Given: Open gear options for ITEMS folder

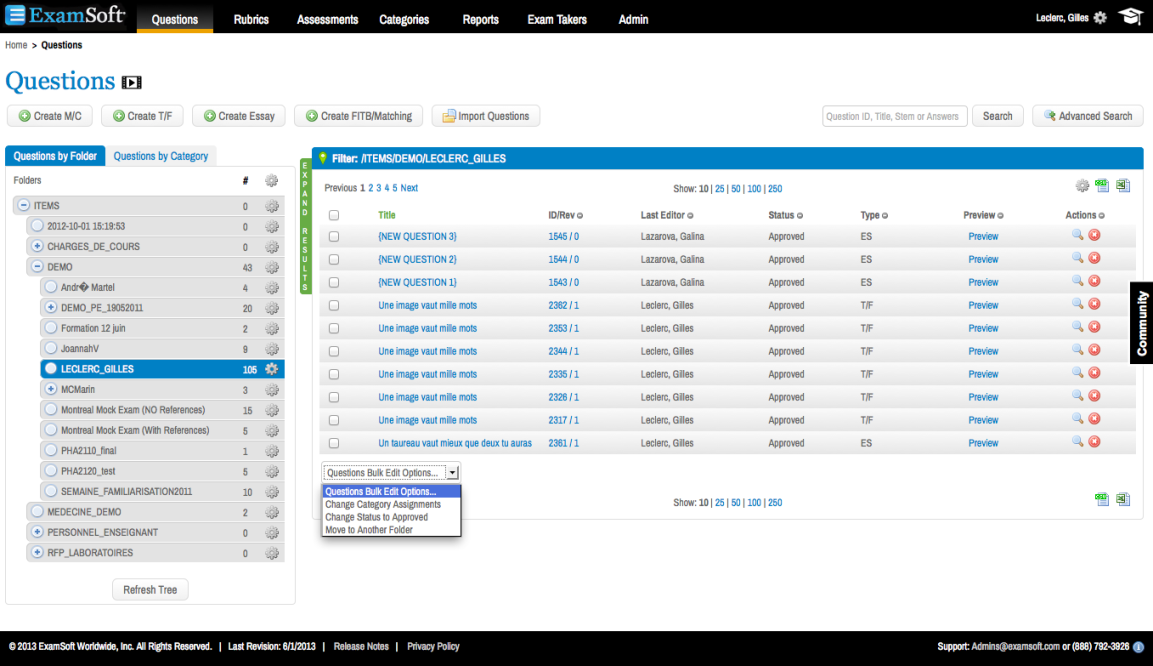Looking at the screenshot, I should pyautogui.click(x=271, y=207).
